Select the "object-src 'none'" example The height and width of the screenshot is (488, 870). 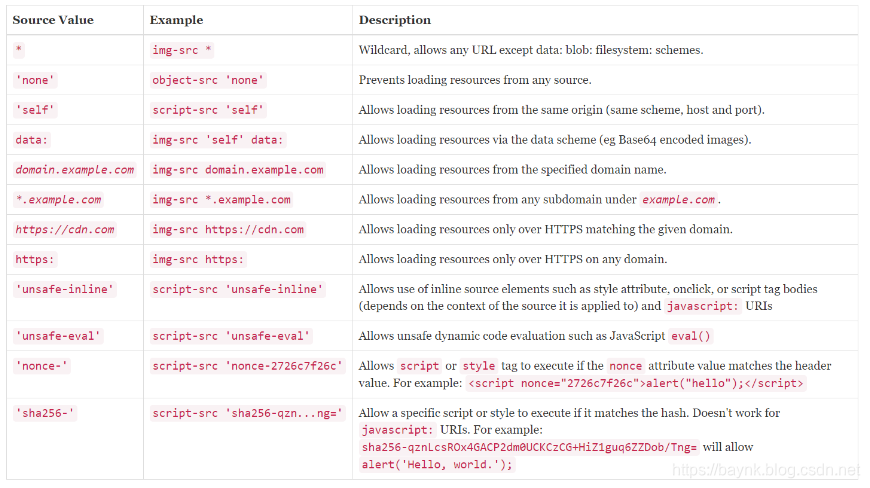tap(208, 80)
